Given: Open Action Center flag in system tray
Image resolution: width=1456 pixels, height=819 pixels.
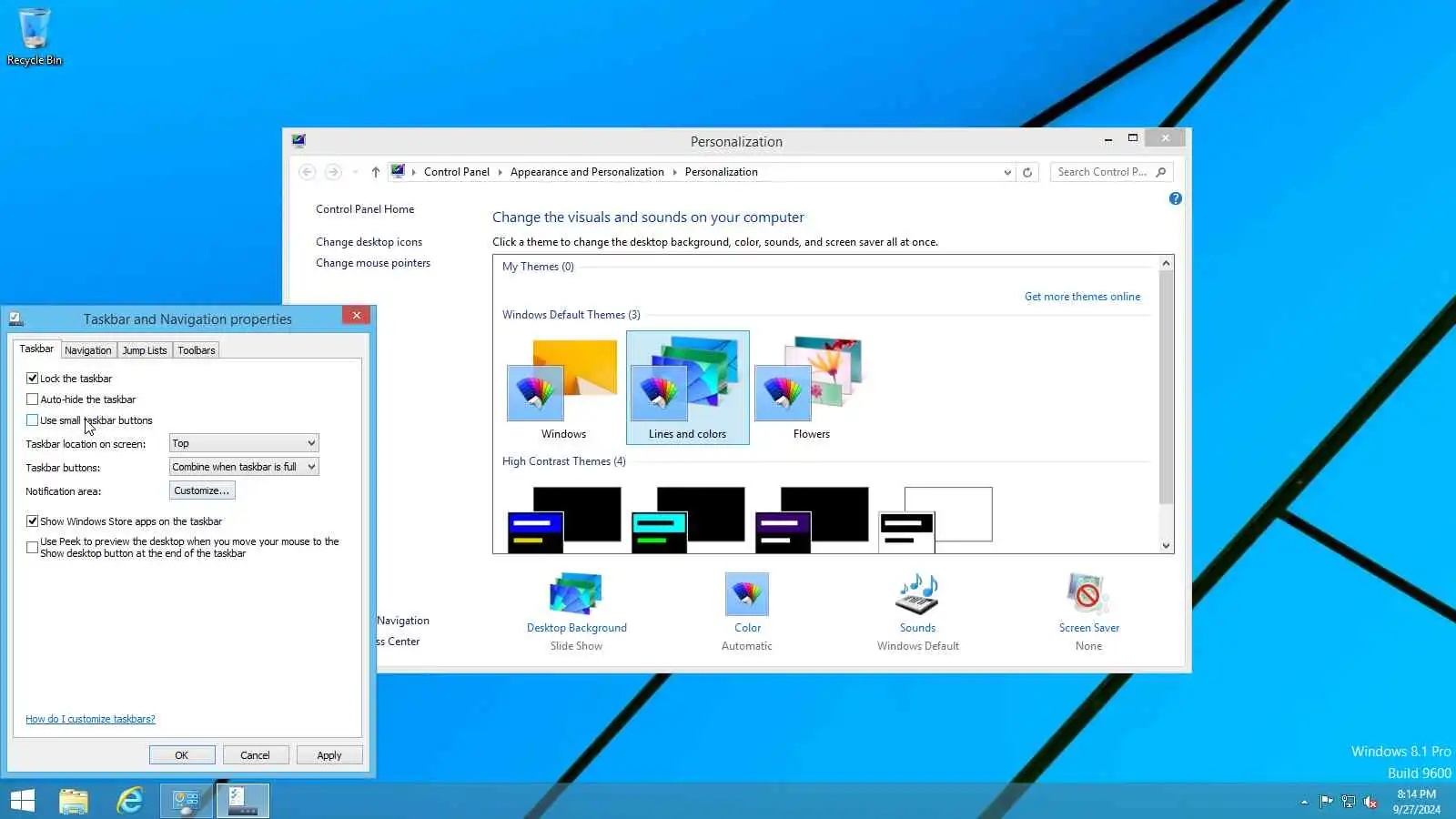Looking at the screenshot, I should 1326,802.
